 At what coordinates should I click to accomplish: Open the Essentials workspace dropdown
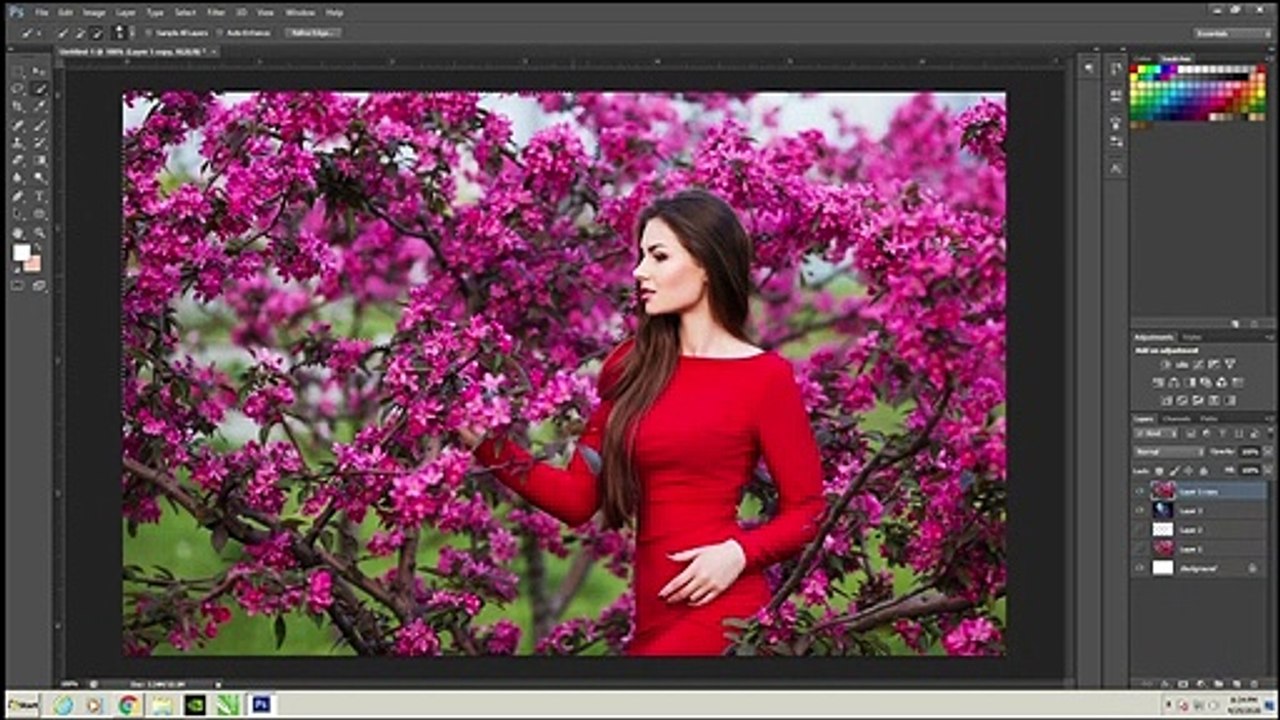[x=1232, y=32]
